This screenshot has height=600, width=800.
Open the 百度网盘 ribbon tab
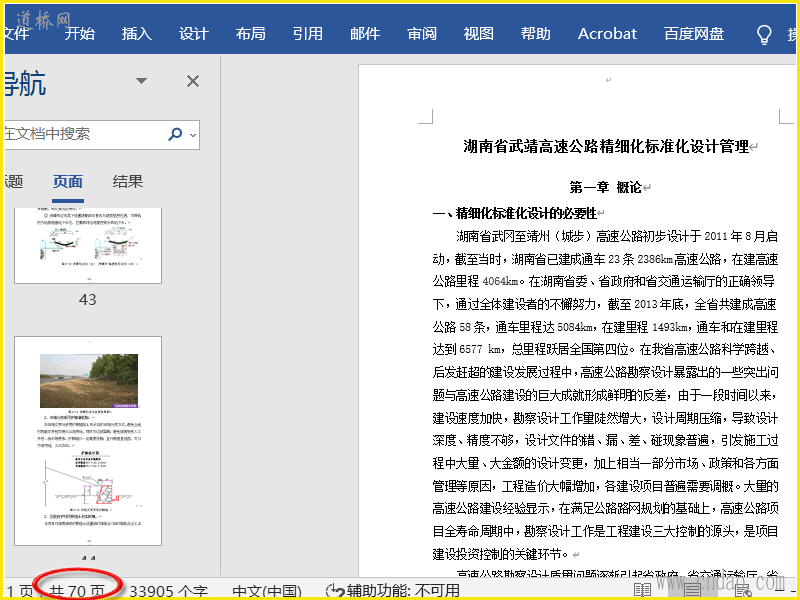(x=694, y=34)
